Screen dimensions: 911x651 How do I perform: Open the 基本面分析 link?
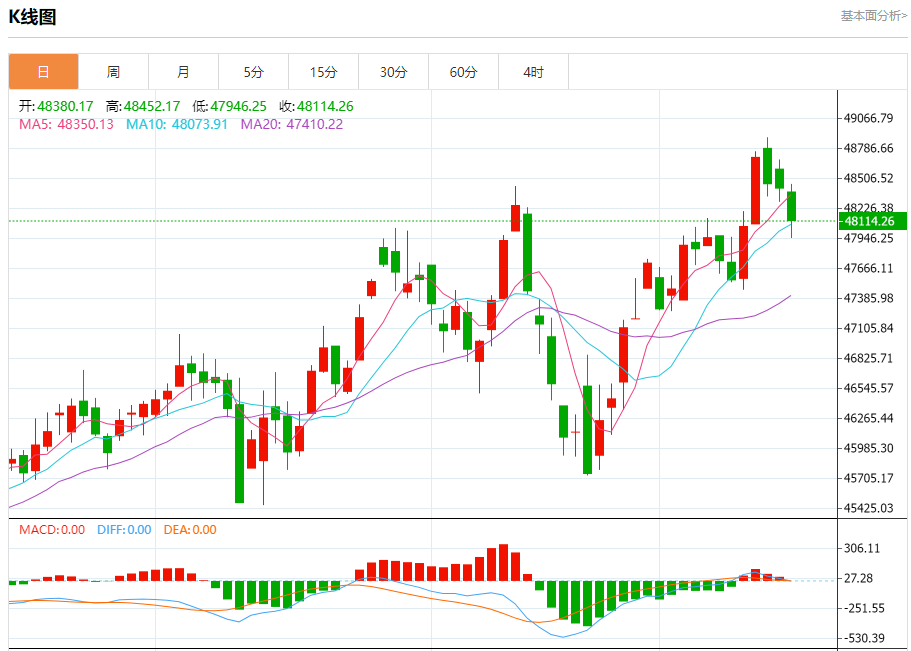coord(873,16)
